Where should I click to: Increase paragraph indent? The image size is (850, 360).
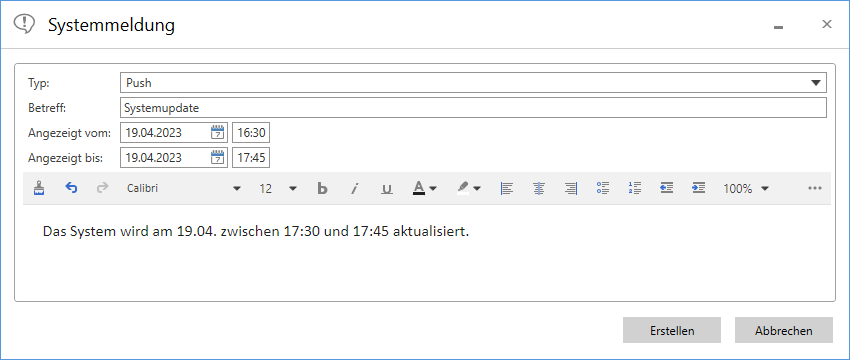pyautogui.click(x=699, y=188)
